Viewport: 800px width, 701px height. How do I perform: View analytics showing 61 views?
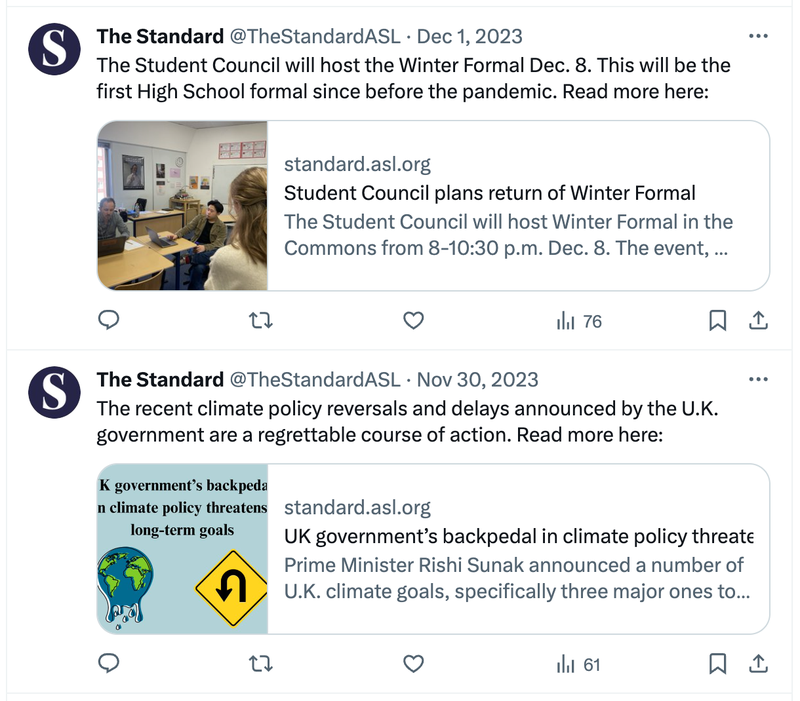[x=579, y=664]
